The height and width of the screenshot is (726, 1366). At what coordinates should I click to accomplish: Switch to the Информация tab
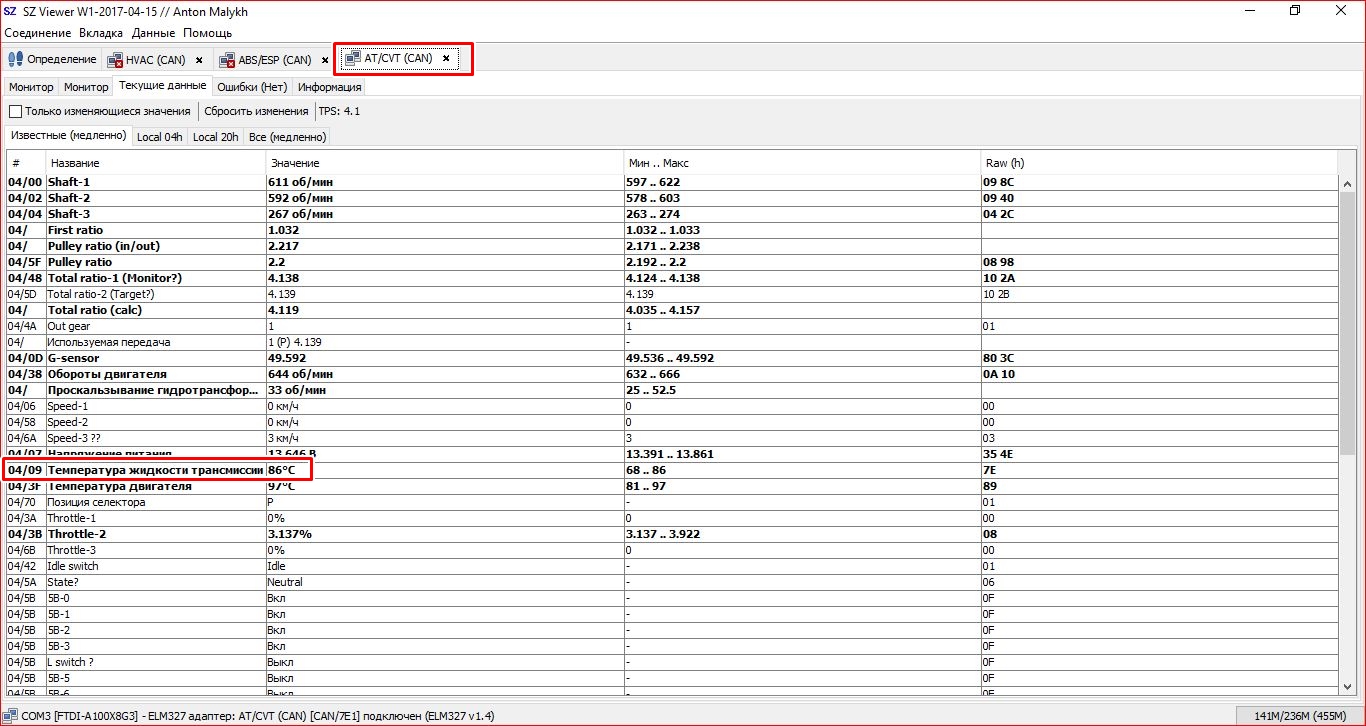tap(329, 87)
